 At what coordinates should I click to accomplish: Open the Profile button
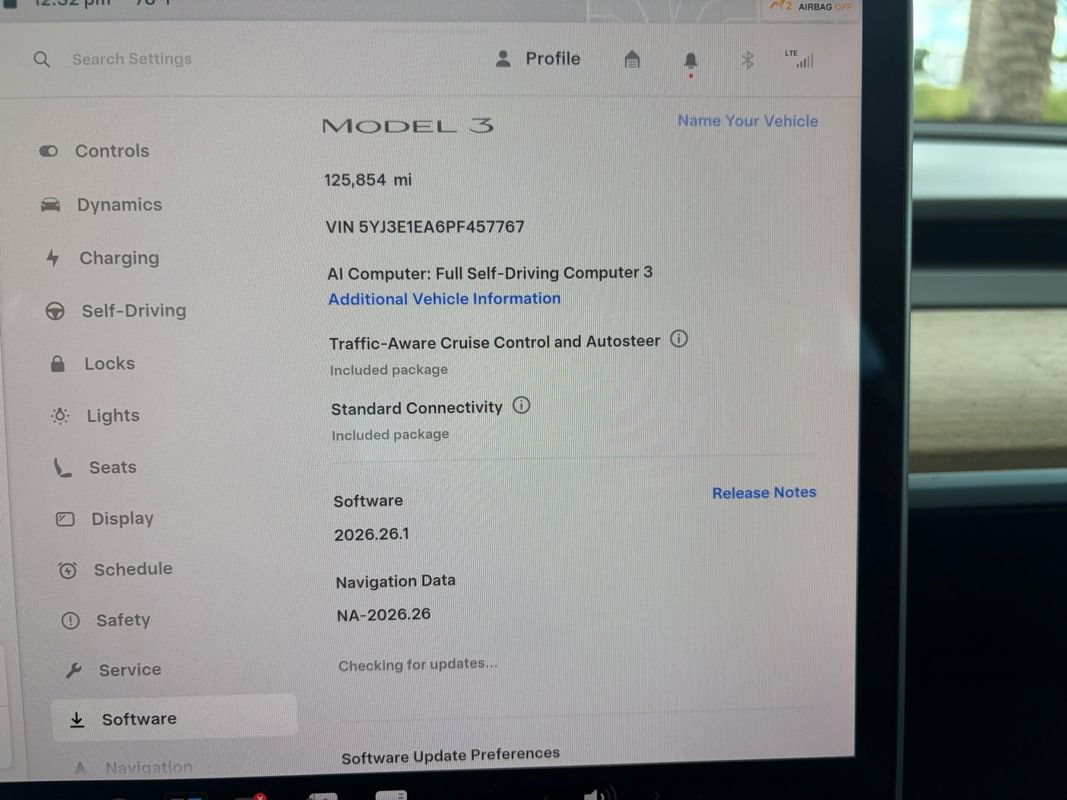538,59
